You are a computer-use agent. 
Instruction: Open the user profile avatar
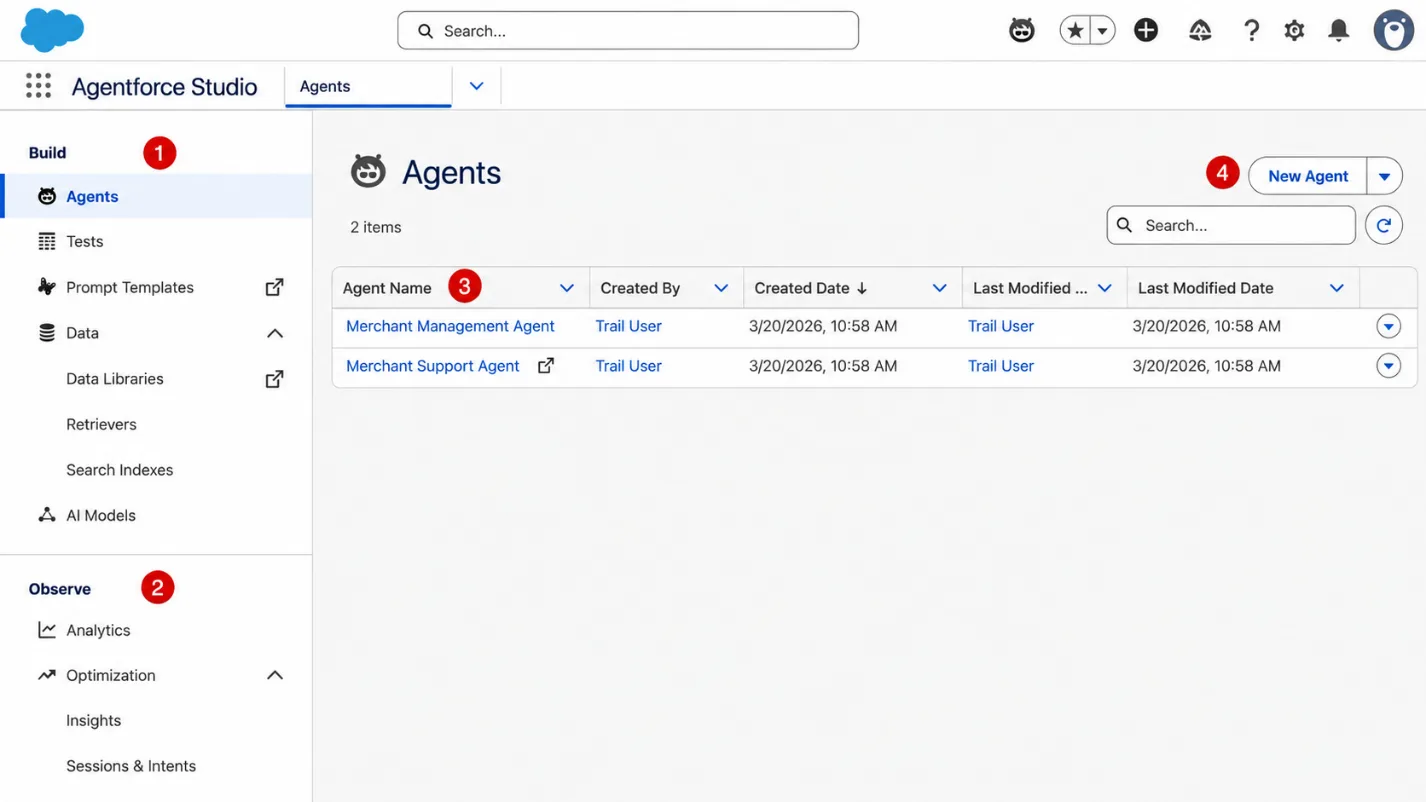click(x=1393, y=31)
